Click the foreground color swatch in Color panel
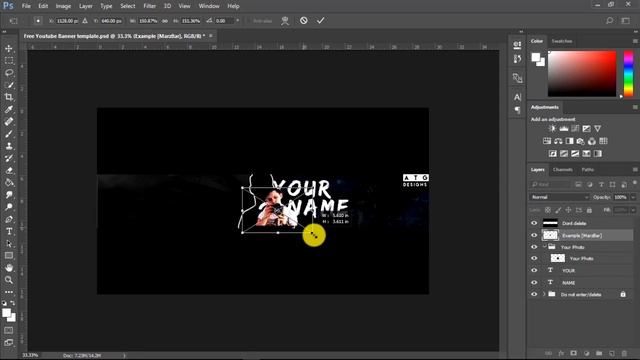The width and height of the screenshot is (640, 360). (x=536, y=57)
